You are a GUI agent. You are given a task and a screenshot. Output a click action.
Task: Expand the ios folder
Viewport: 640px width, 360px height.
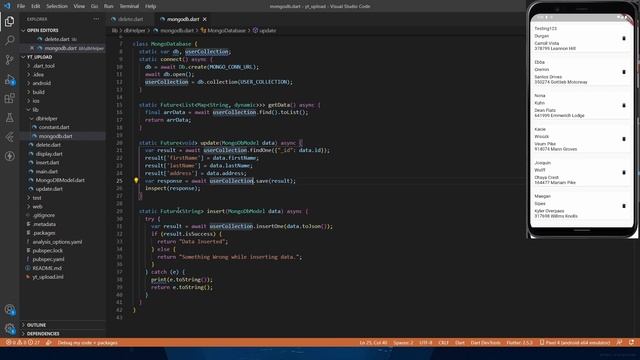[36, 101]
